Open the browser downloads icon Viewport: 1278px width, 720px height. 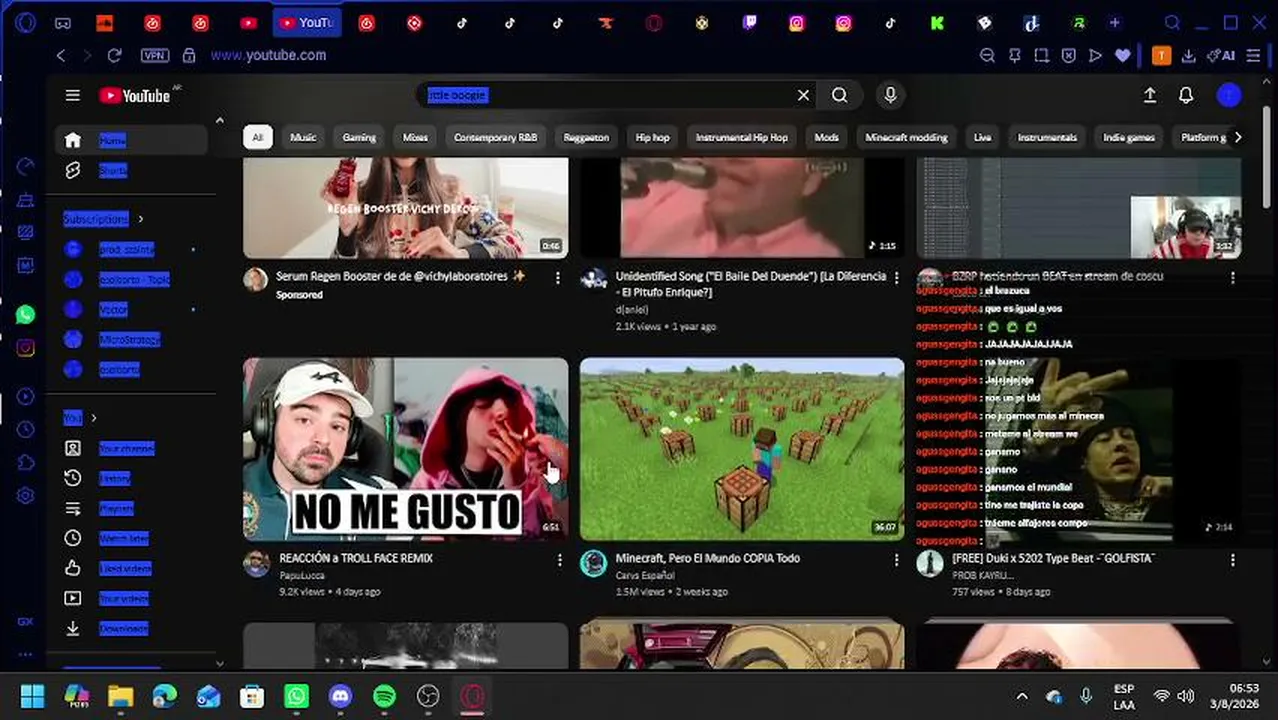[1189, 56]
